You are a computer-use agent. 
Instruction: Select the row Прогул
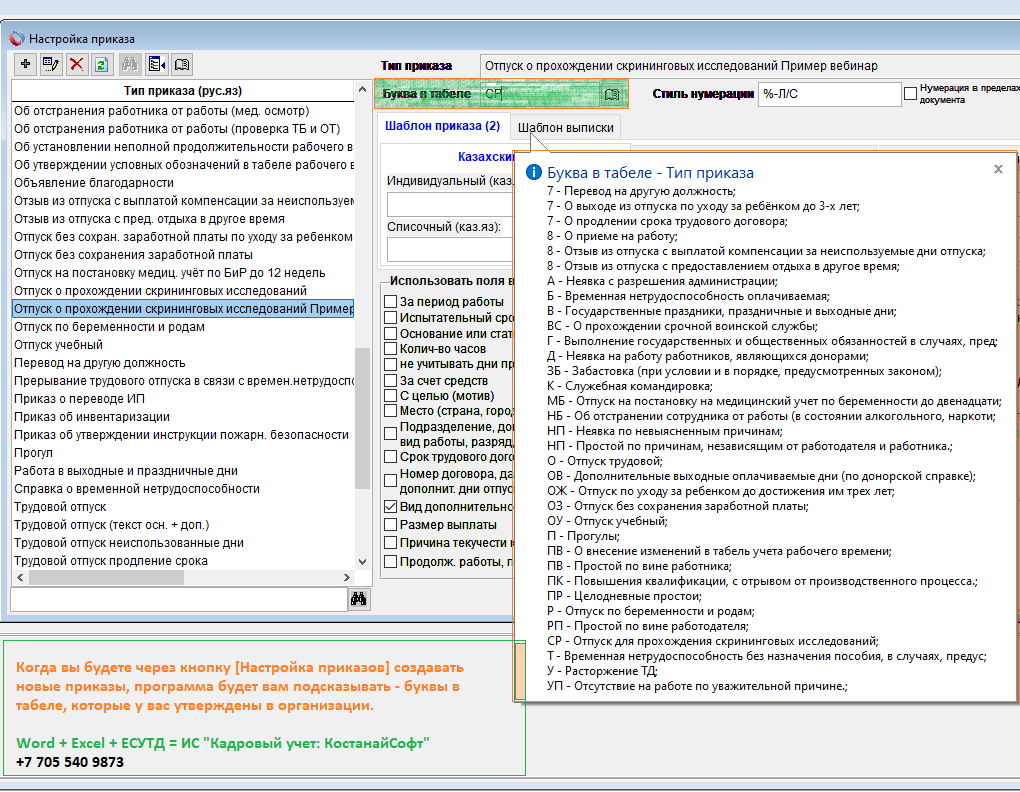183,453
